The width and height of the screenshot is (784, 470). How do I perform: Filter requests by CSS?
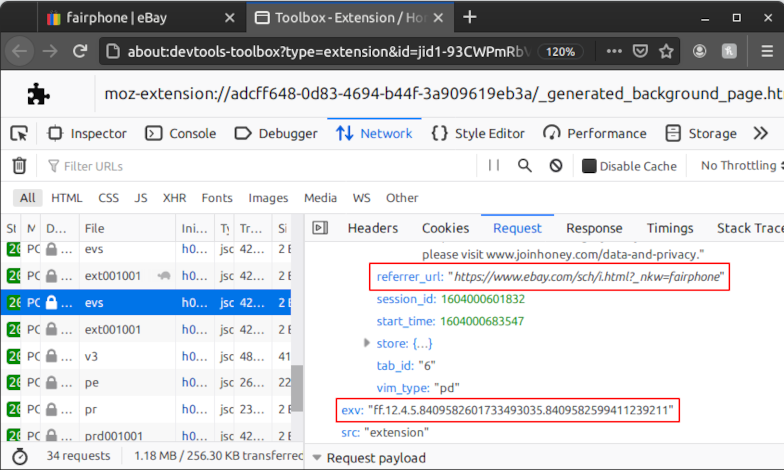108,198
